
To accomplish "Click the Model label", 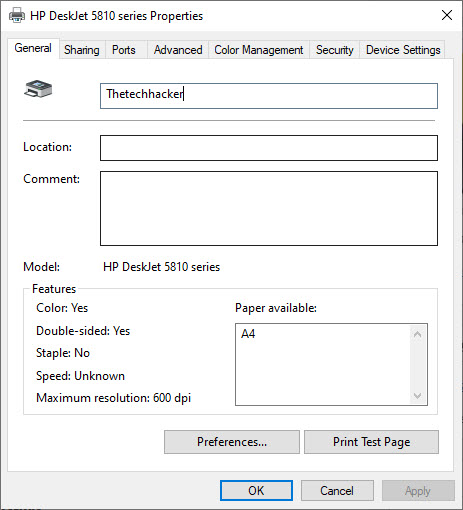I will [41, 267].
